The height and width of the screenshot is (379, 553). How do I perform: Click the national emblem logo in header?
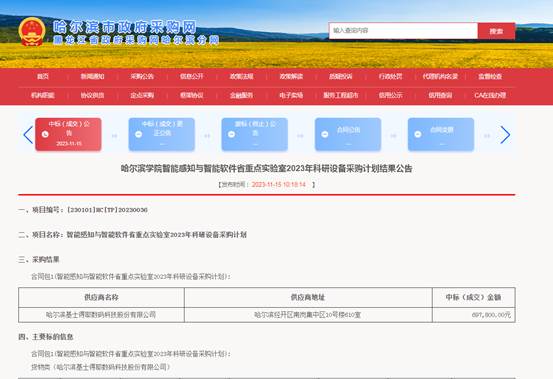tap(32, 32)
